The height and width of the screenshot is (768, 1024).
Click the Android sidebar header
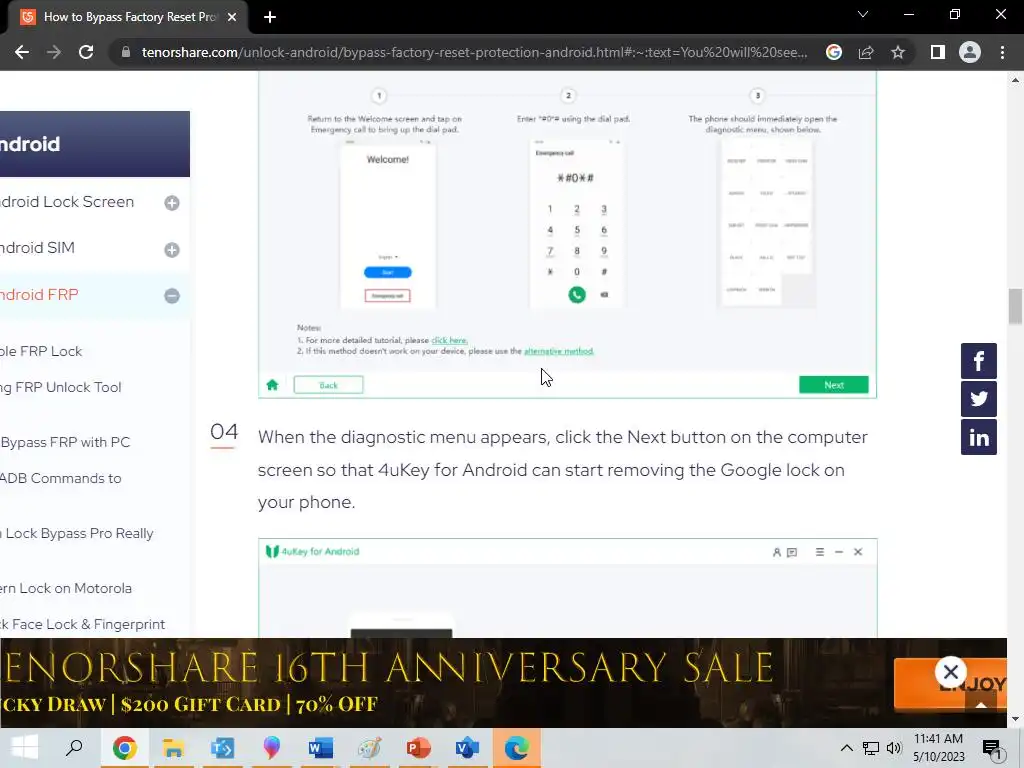95,144
